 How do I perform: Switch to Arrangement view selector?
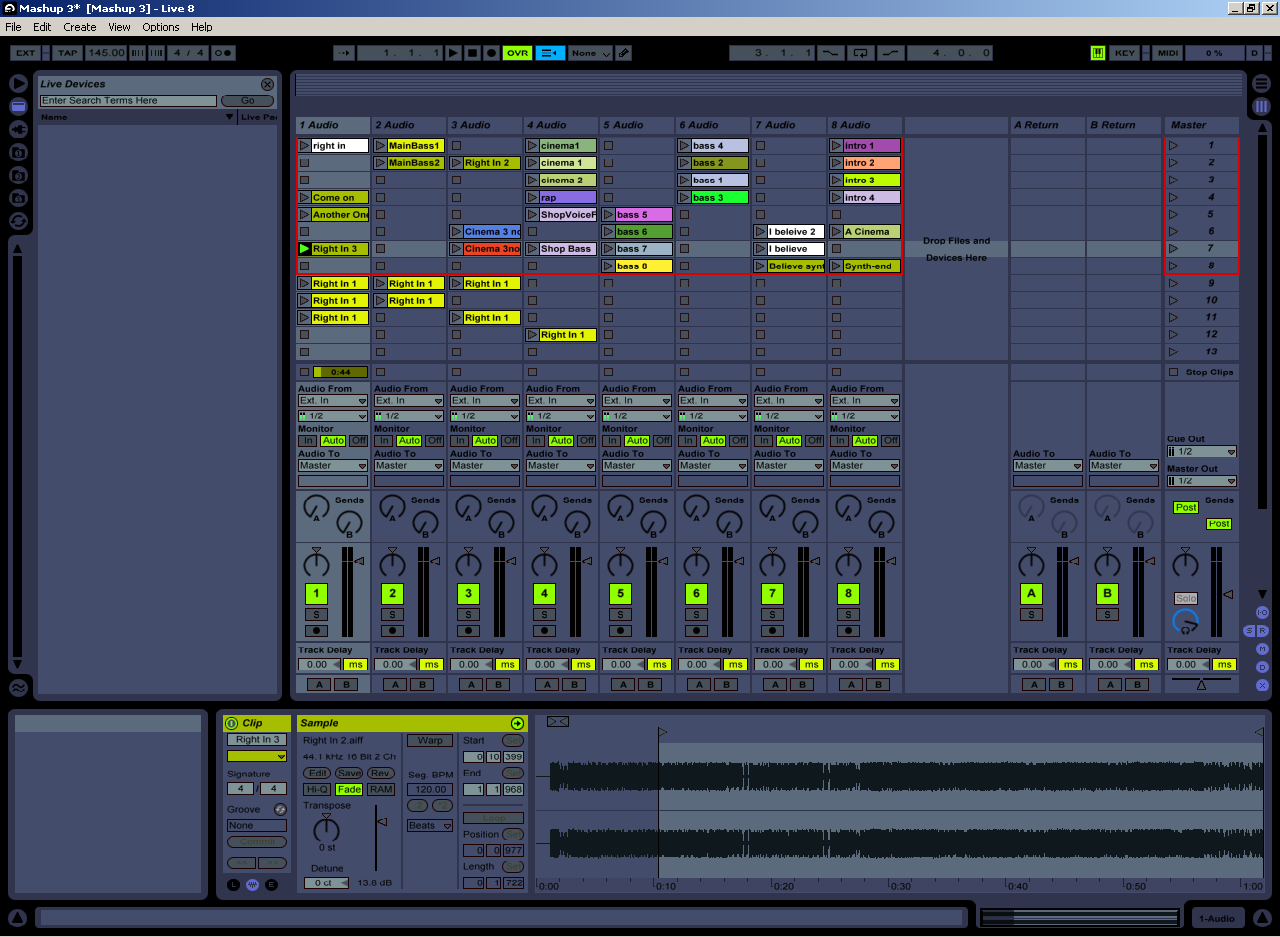tap(1261, 83)
